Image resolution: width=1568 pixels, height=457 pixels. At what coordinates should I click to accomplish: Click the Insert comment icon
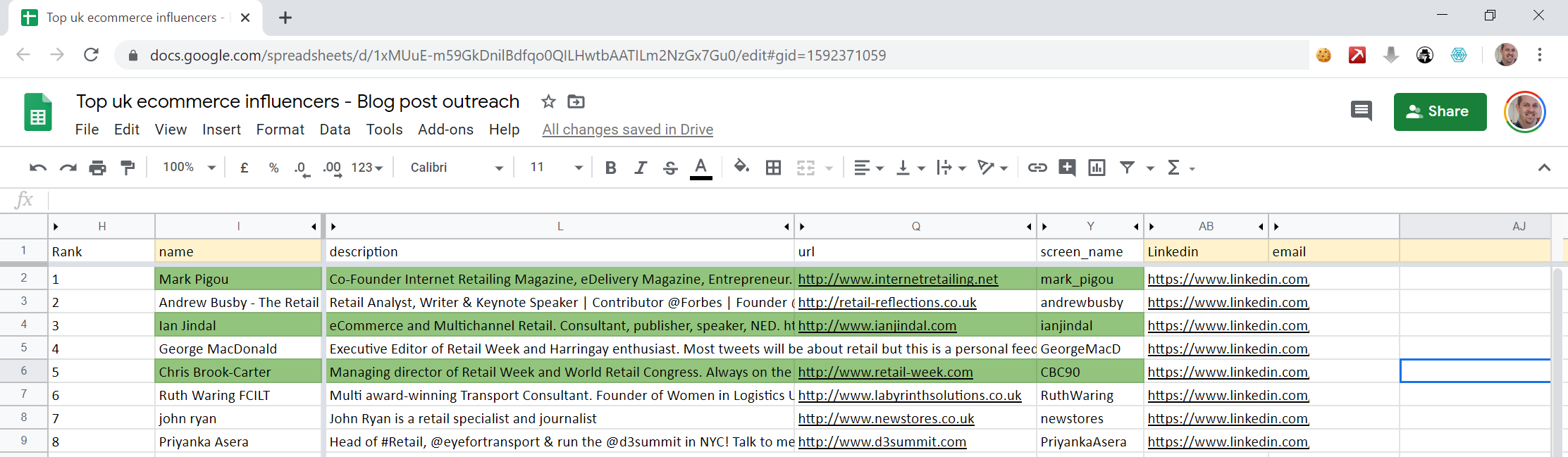[1067, 168]
